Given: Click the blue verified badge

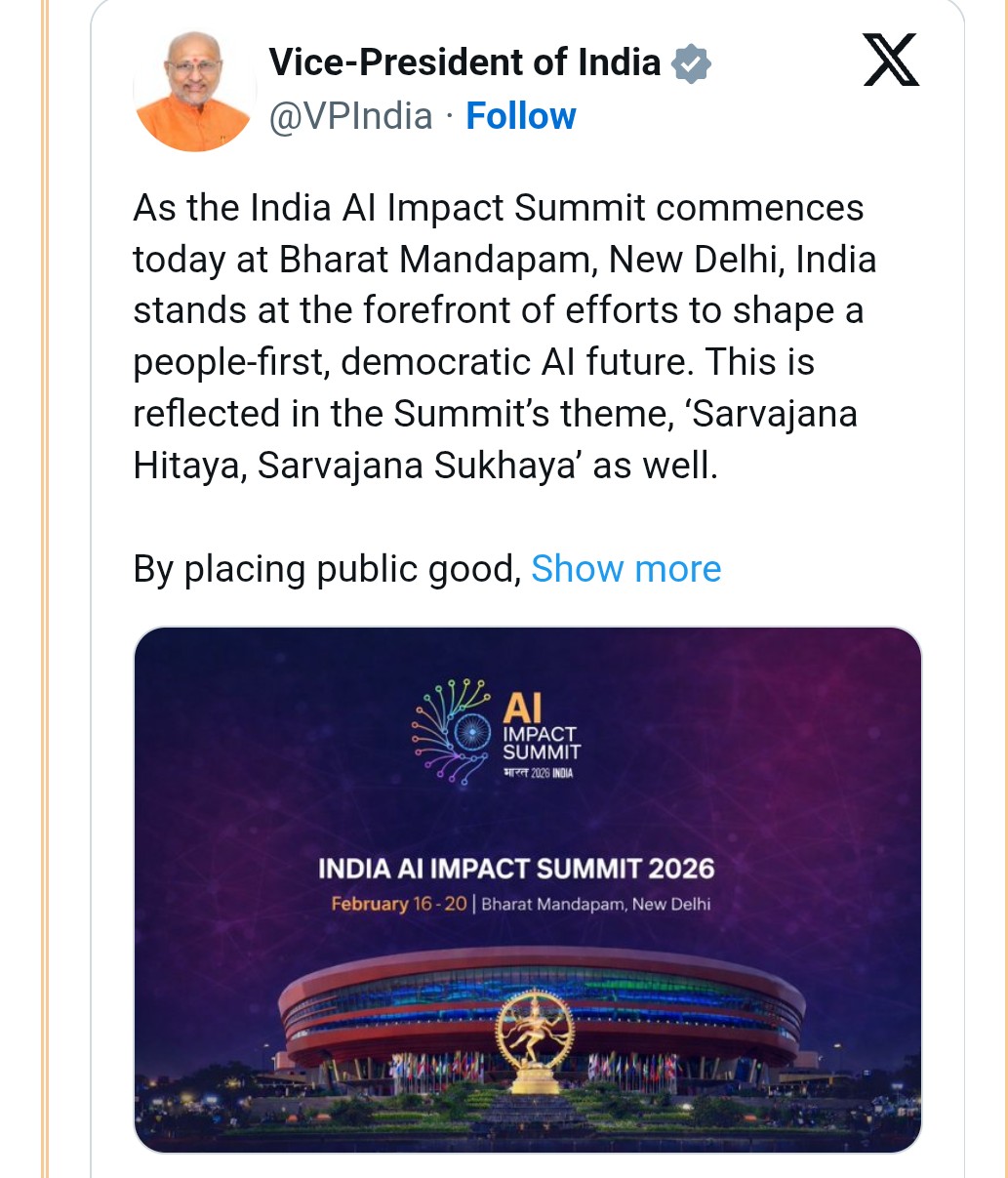Looking at the screenshot, I should (x=691, y=63).
